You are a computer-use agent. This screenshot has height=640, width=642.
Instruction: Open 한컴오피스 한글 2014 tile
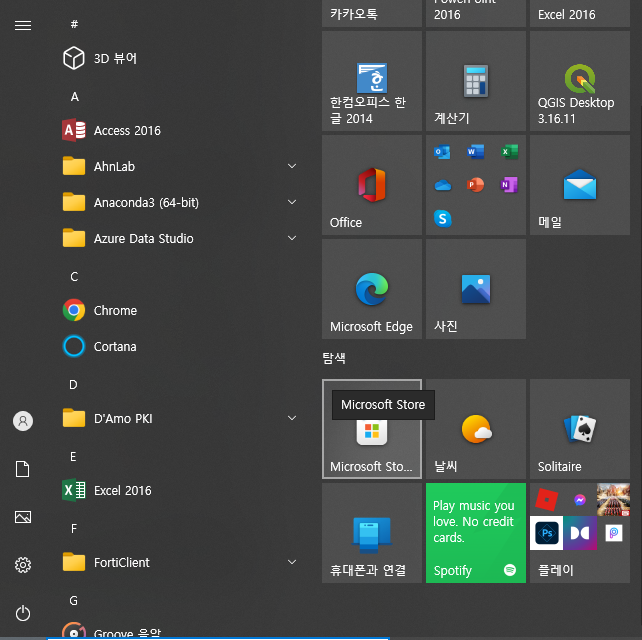tap(372, 81)
